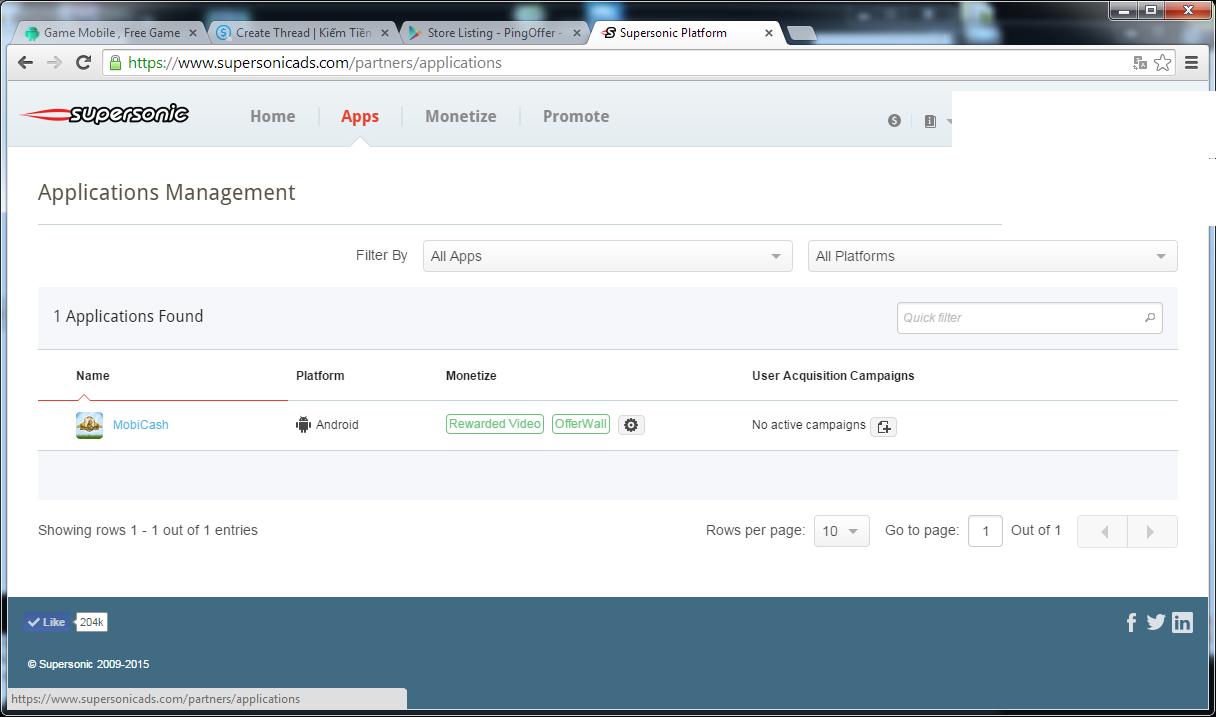Click the Rewarded Video tag

(x=495, y=424)
